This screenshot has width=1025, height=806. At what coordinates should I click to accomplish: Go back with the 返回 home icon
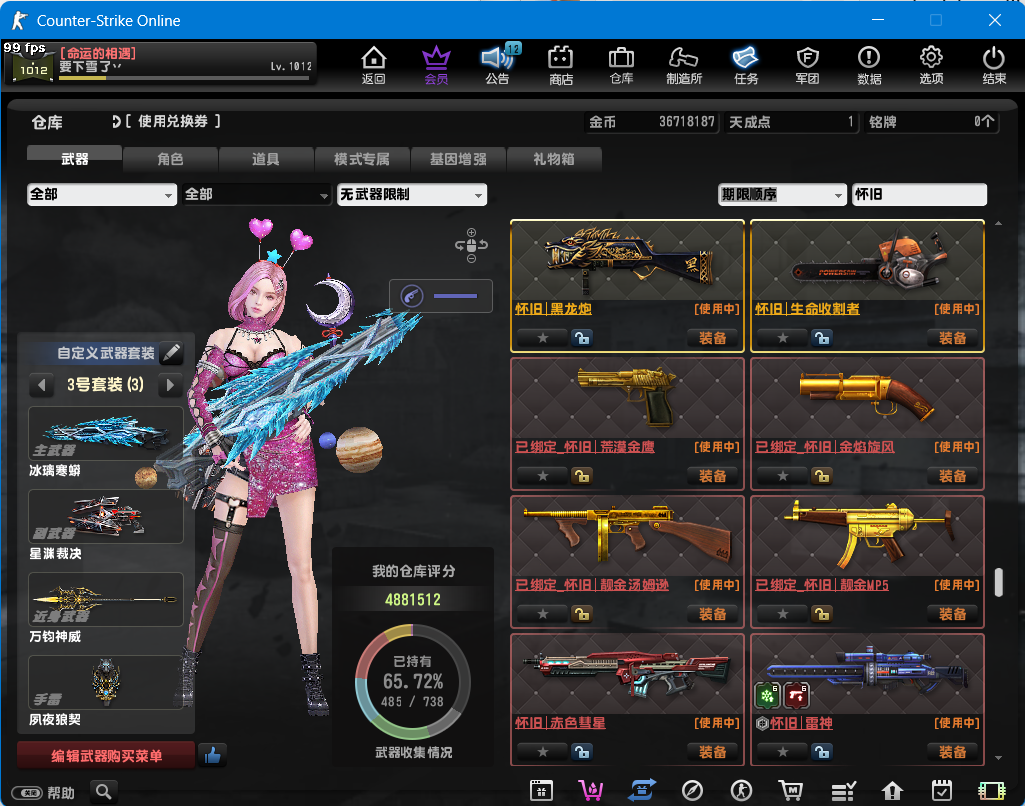[x=373, y=65]
